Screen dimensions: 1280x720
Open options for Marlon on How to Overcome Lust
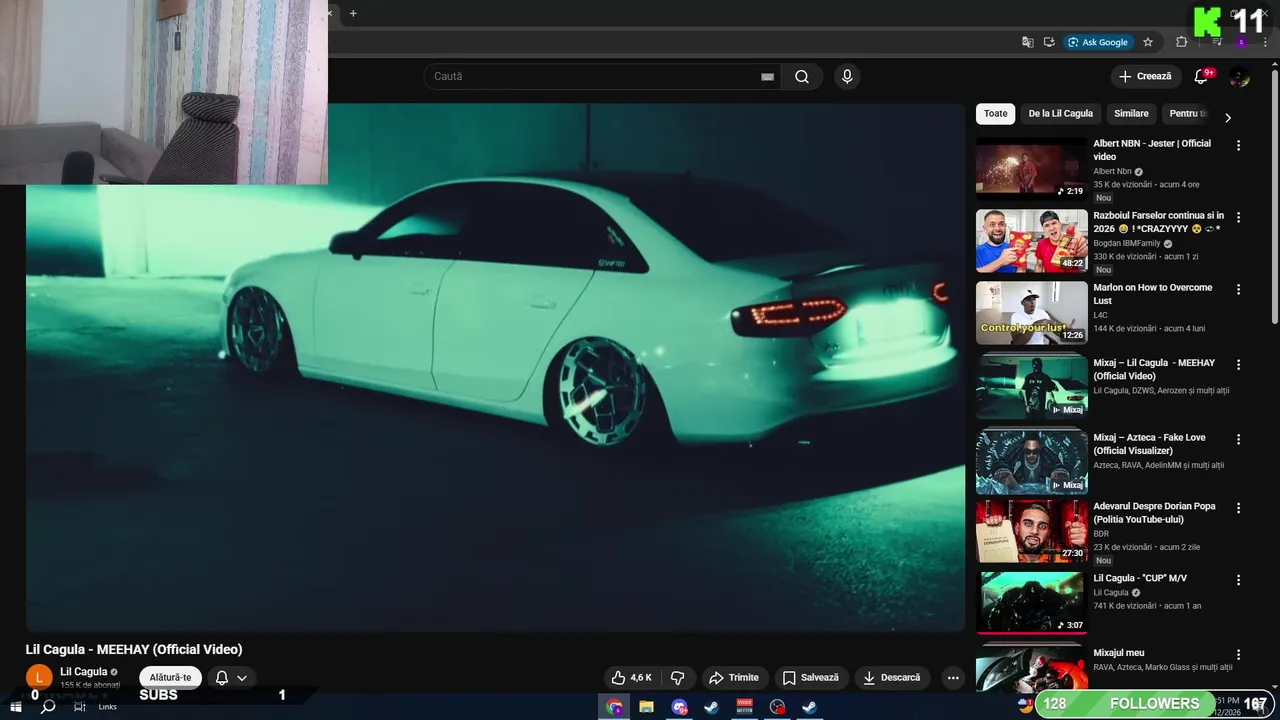pos(1238,289)
